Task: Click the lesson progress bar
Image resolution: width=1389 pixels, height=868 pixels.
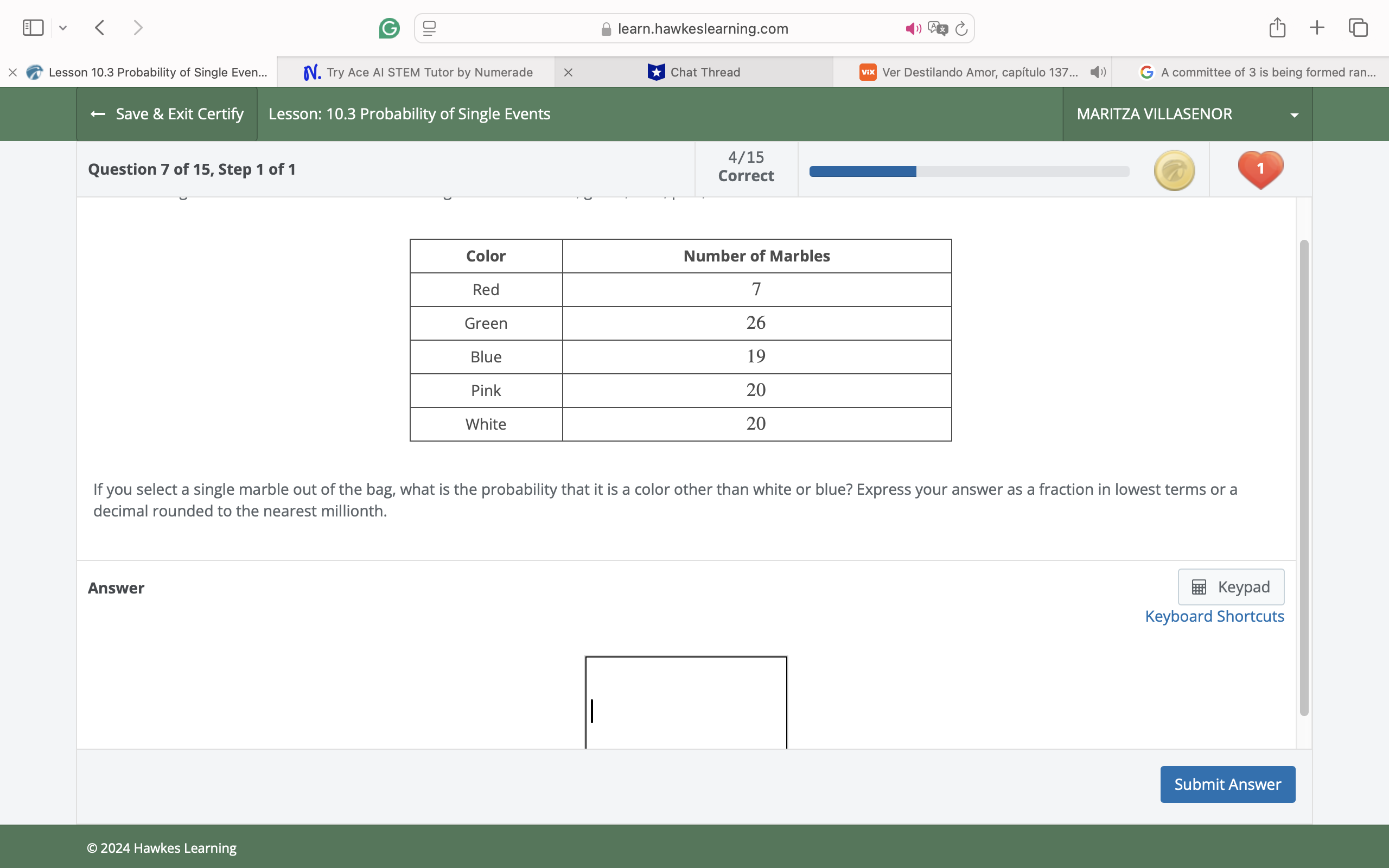Action: [969, 170]
